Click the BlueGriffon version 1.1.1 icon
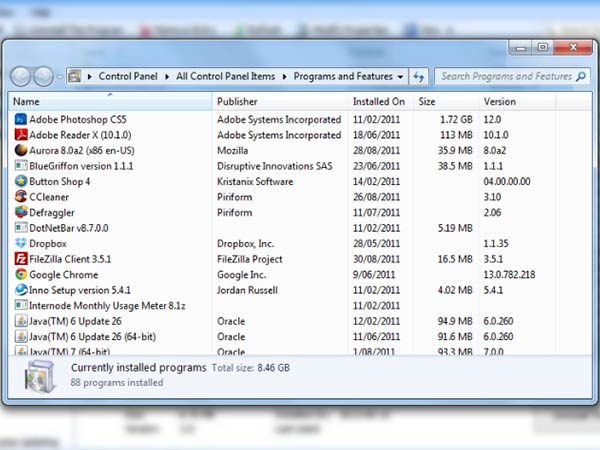 [x=21, y=166]
